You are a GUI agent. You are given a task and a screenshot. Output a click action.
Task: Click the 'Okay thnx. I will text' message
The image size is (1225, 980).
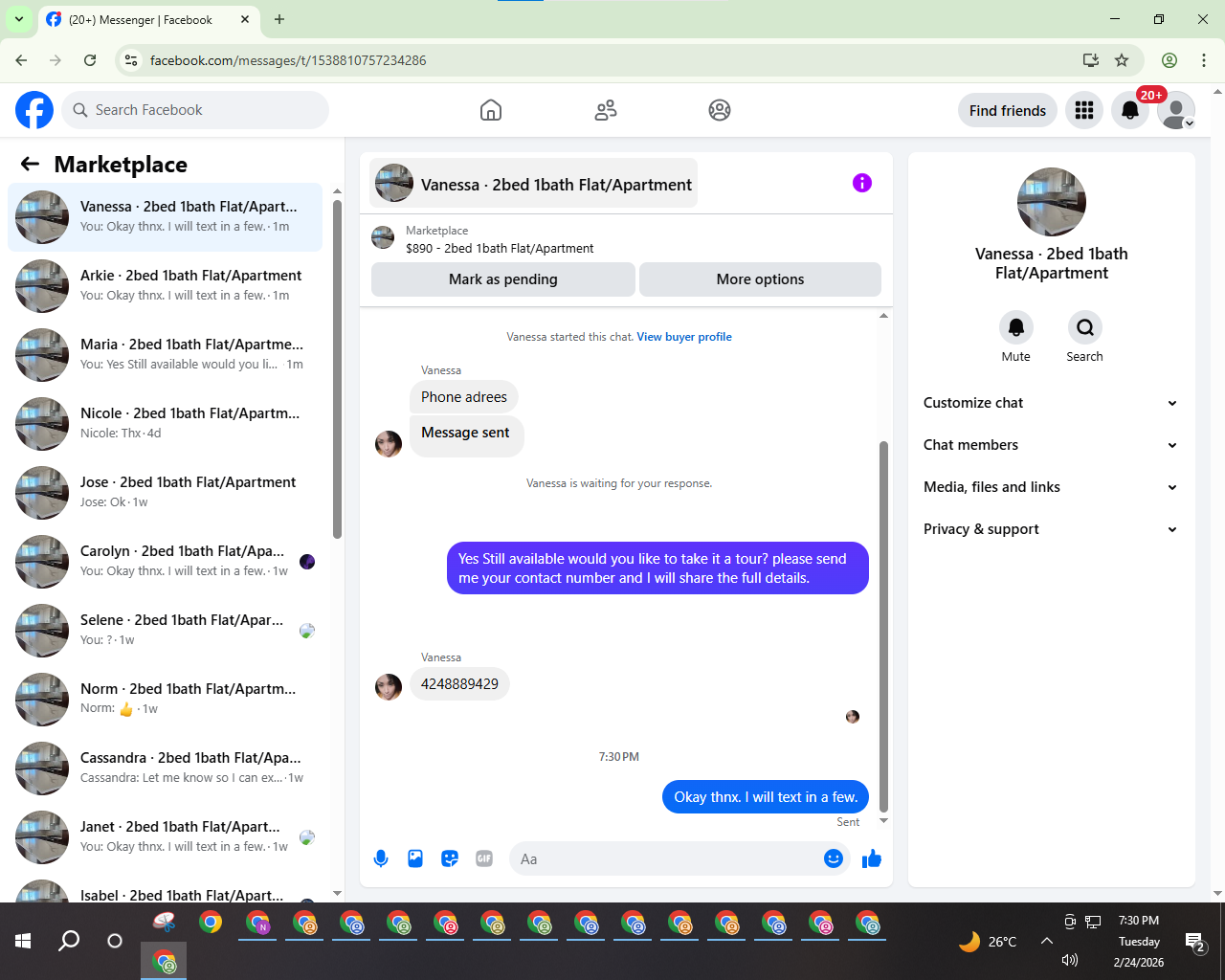tap(766, 797)
